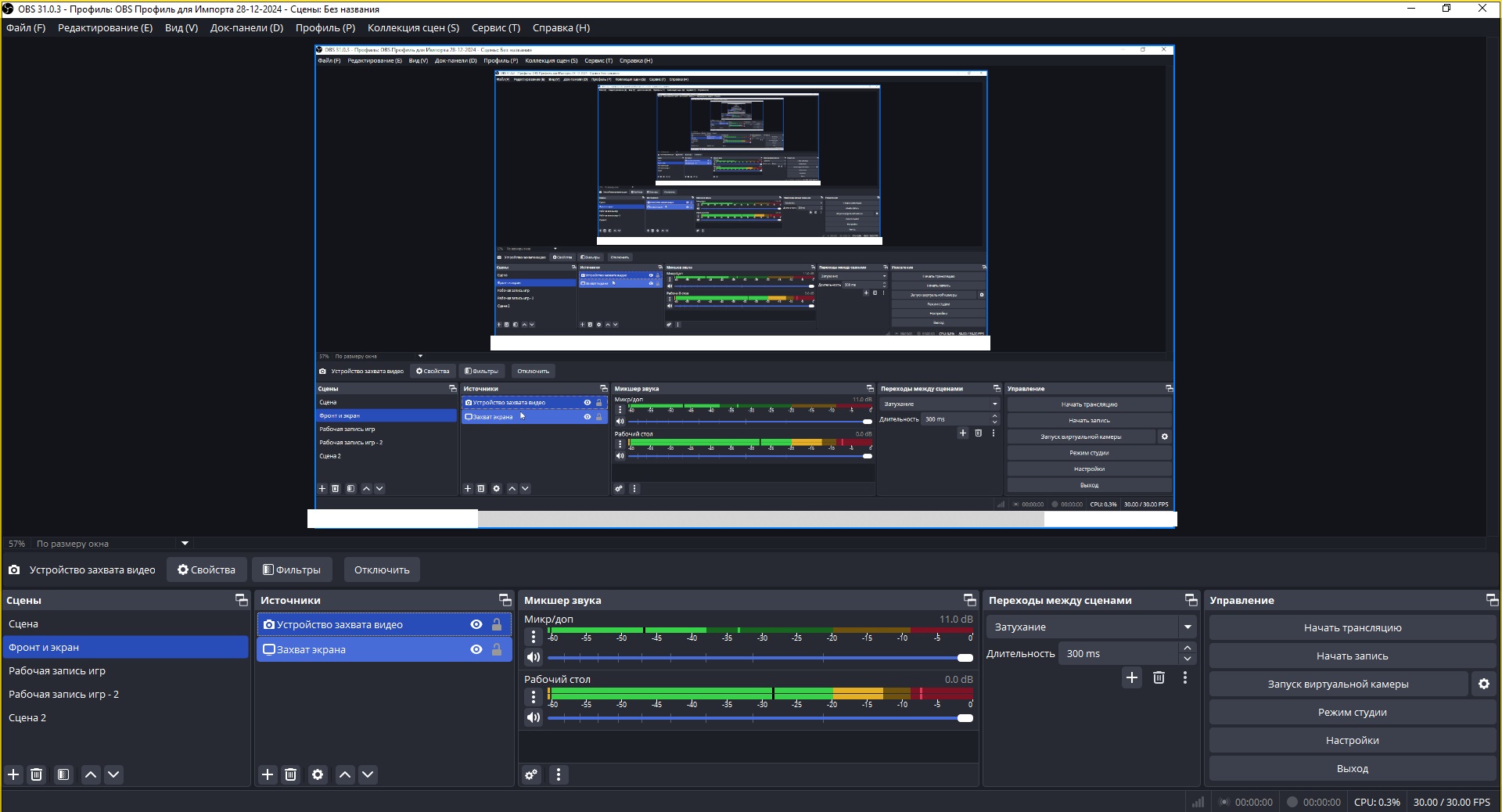Increase transition duration with up arrow
The image size is (1502, 812).
(x=1188, y=648)
